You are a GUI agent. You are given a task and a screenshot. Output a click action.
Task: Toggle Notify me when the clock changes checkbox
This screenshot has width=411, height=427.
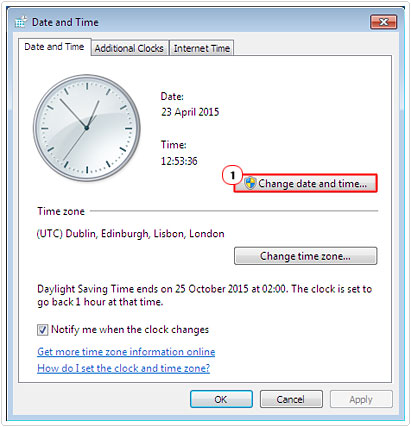(42, 330)
